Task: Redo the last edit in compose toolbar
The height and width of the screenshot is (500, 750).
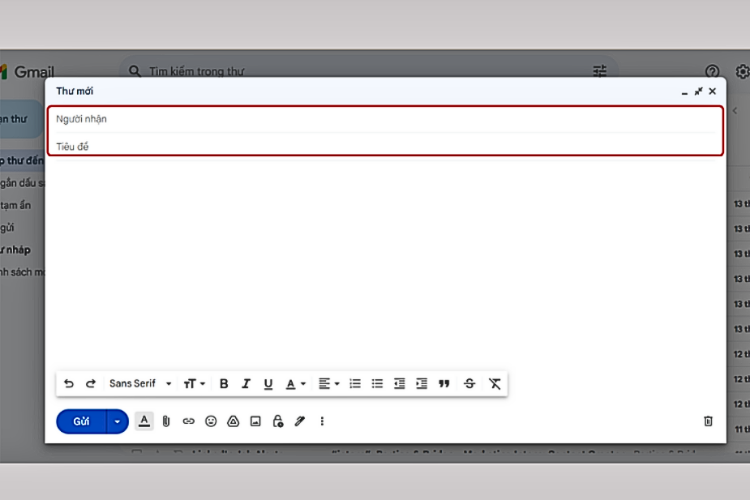Action: (x=91, y=383)
